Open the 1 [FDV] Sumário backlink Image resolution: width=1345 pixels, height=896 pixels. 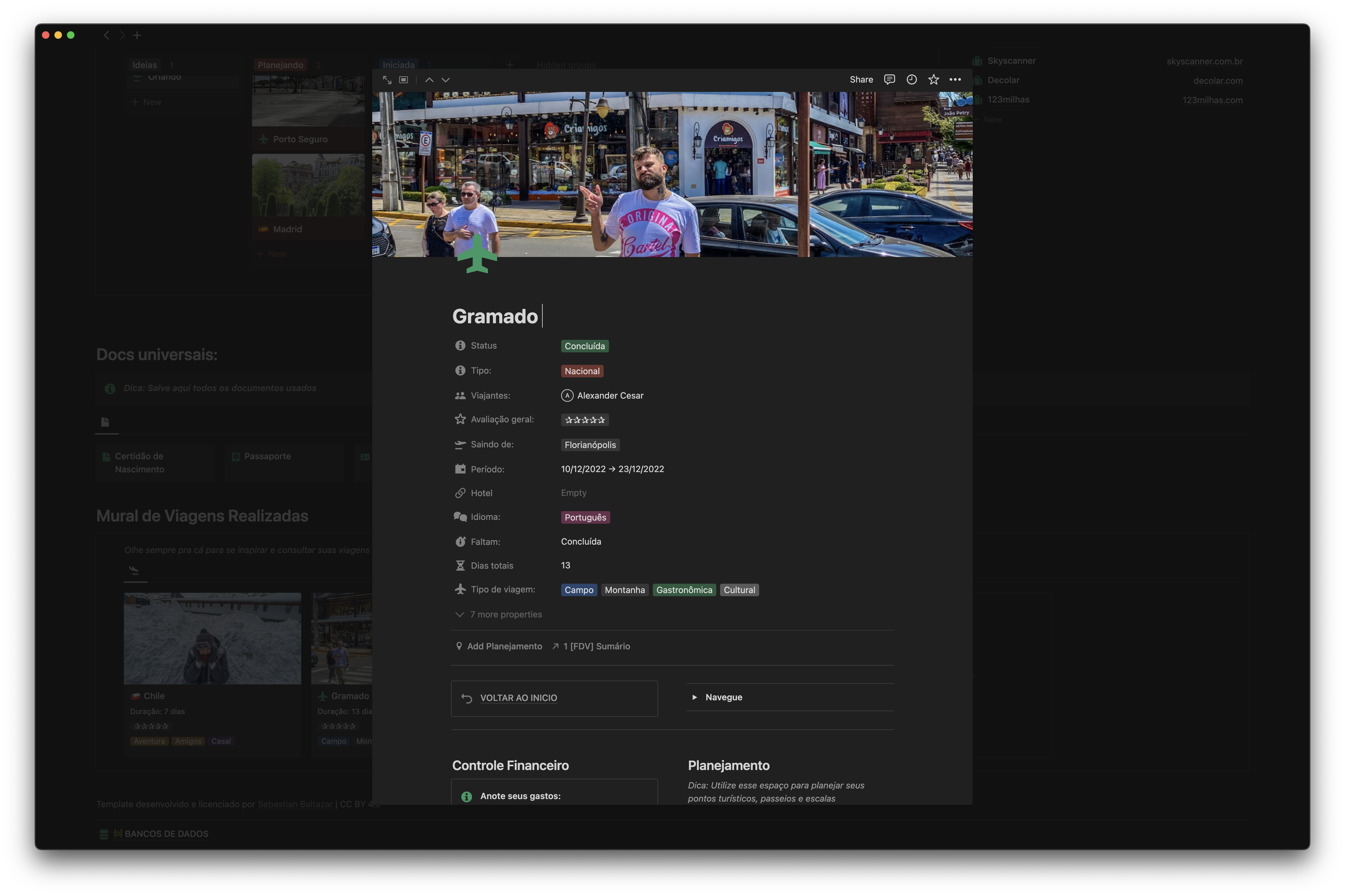[x=591, y=646]
